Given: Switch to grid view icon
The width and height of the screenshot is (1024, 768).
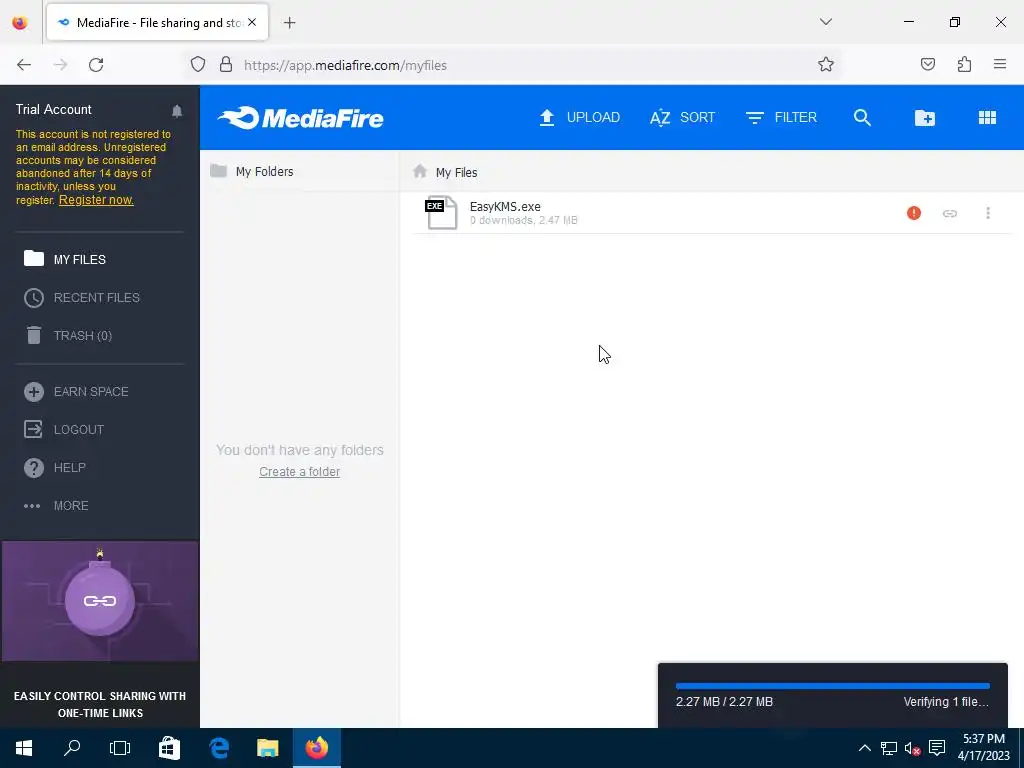Looking at the screenshot, I should click(x=987, y=118).
